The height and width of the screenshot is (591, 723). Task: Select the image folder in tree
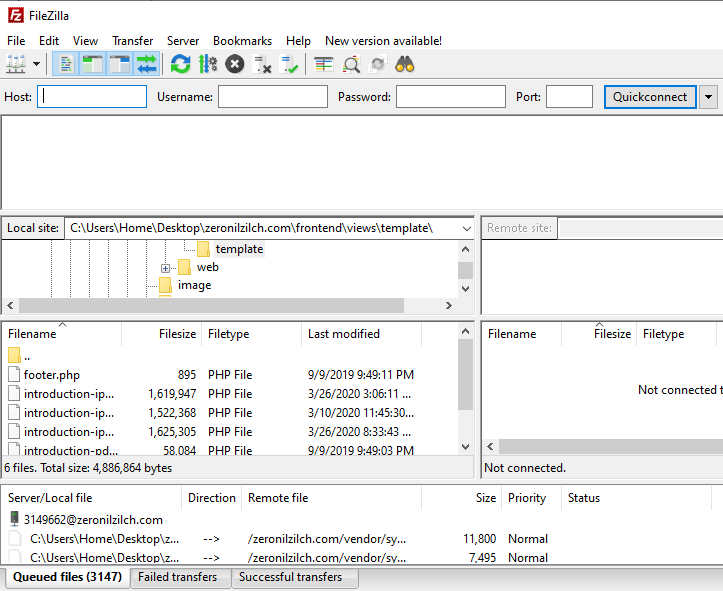194,285
